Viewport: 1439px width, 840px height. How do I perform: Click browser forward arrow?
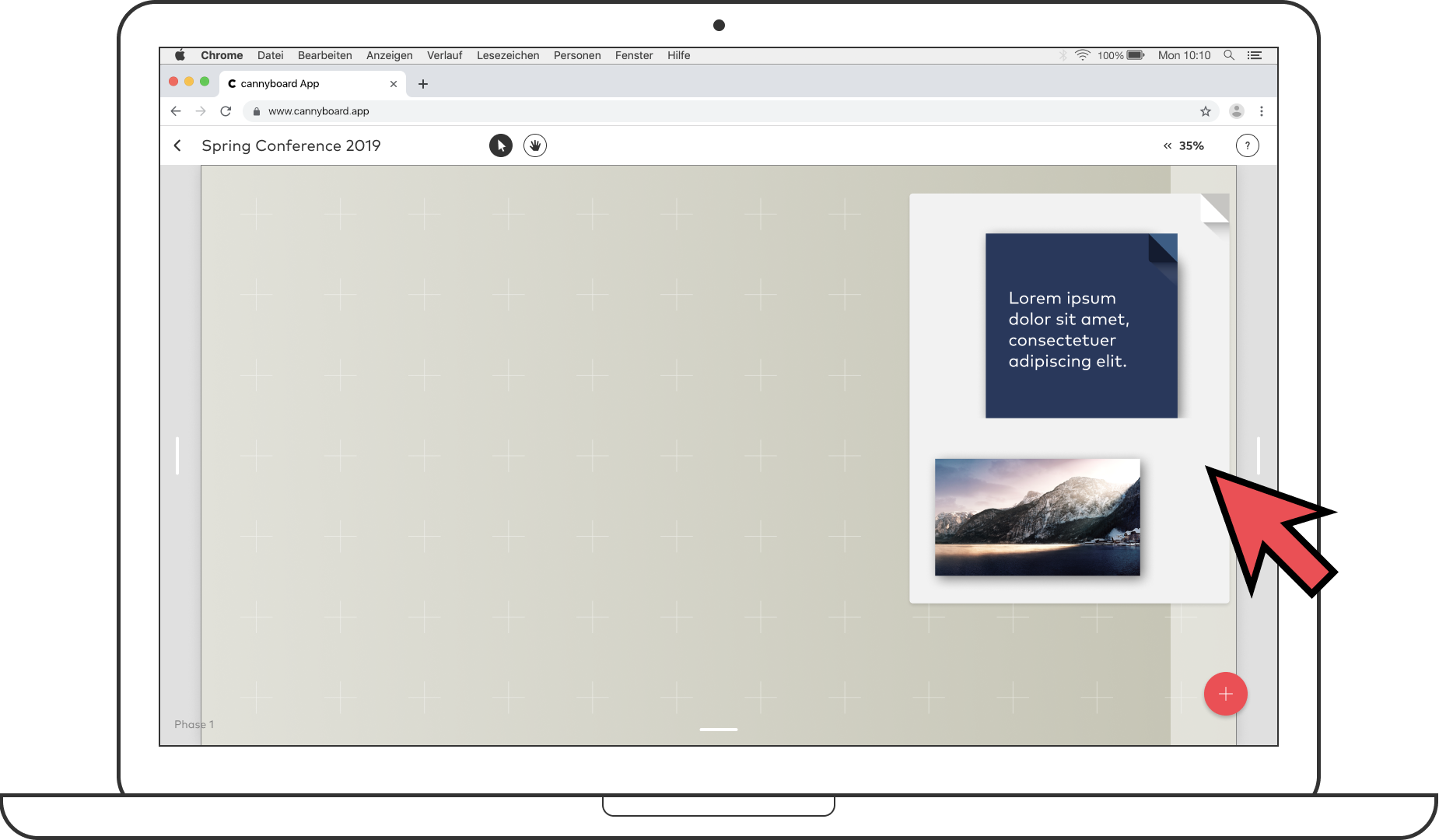(201, 111)
